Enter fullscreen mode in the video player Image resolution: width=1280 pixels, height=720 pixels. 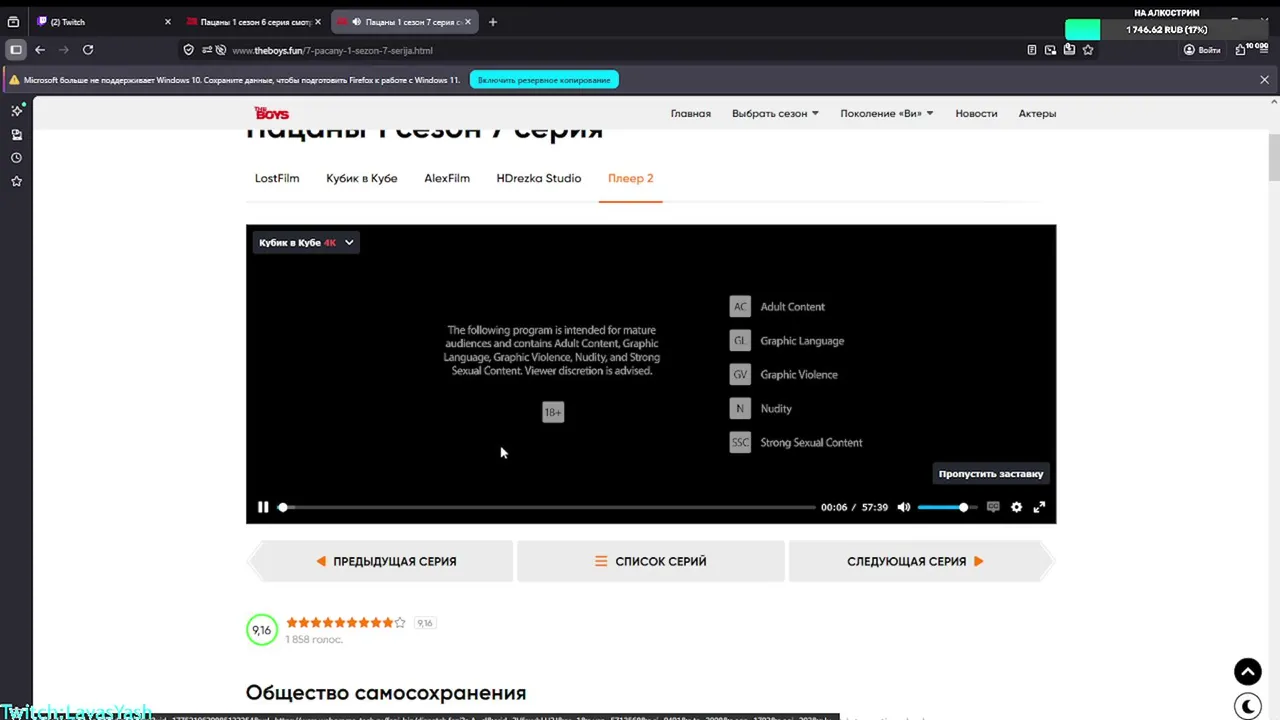1039,507
